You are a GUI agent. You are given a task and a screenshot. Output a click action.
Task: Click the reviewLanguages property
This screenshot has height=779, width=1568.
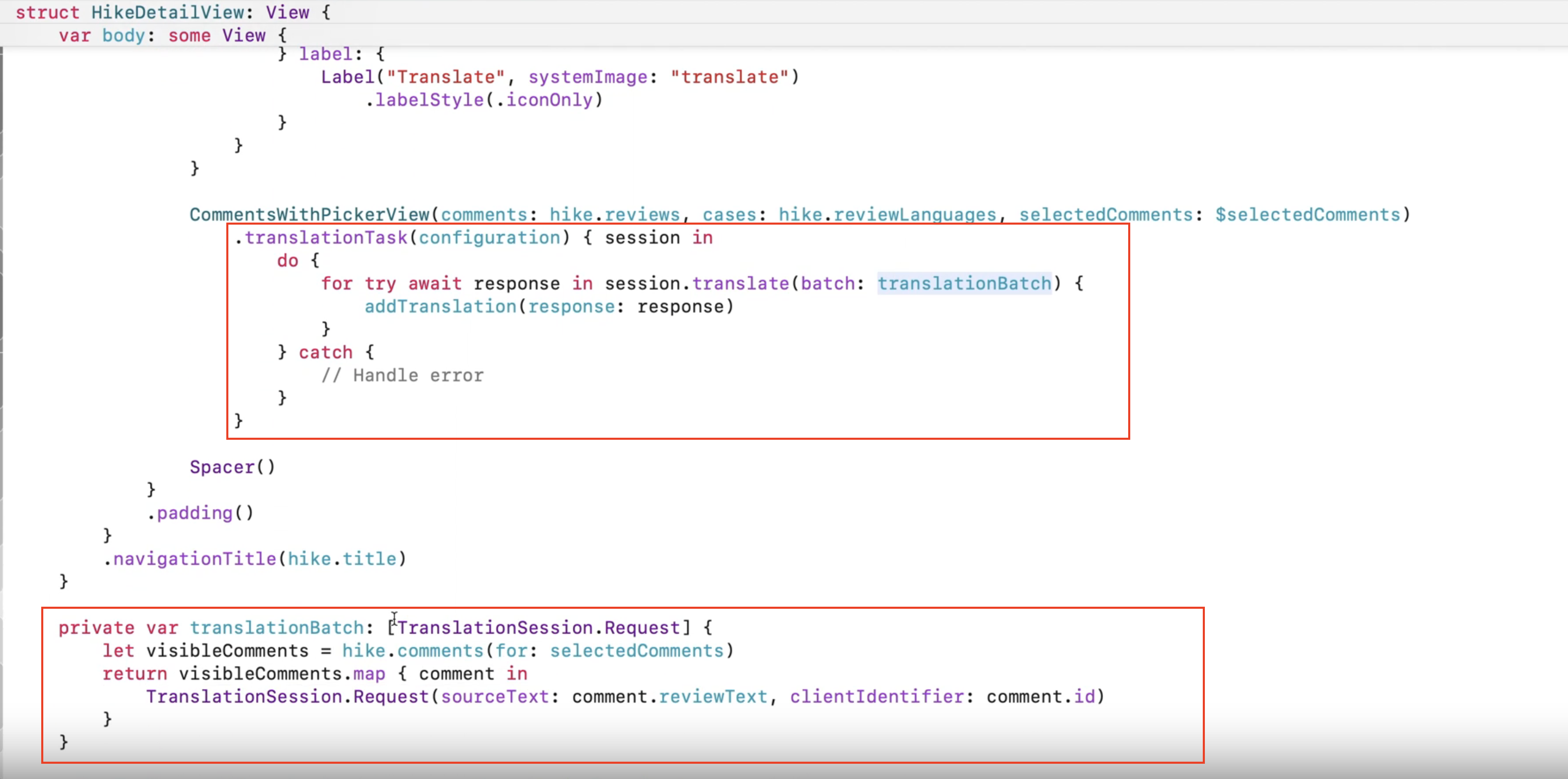coord(915,214)
